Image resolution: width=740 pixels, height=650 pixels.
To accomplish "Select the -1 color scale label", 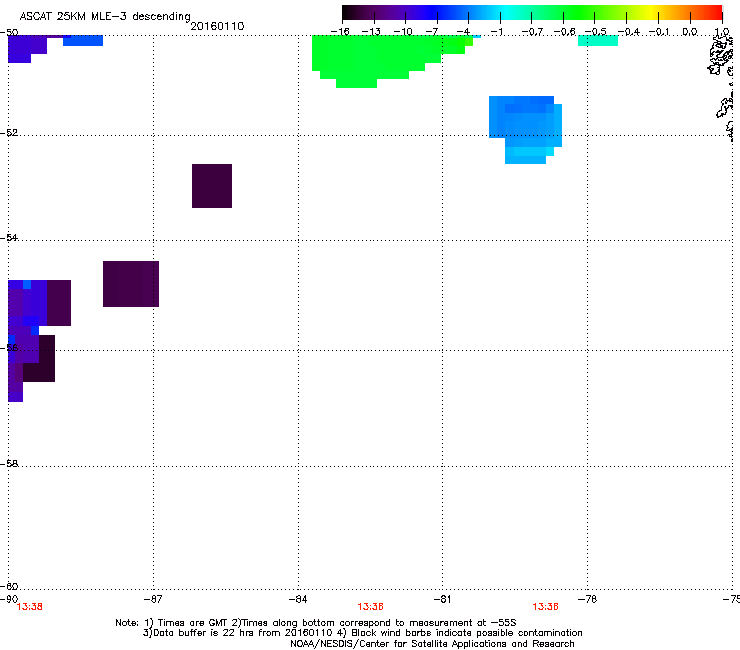I will pyautogui.click(x=496, y=32).
